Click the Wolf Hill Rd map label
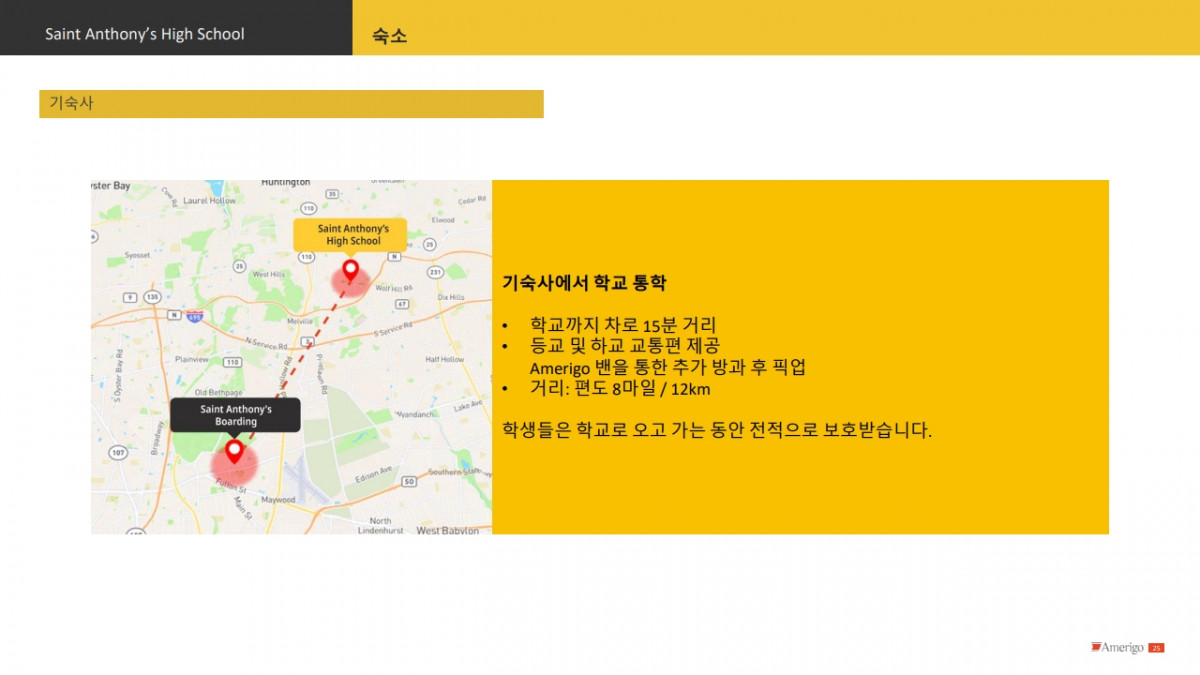Viewport: 1200px width, 675px height. tap(394, 288)
